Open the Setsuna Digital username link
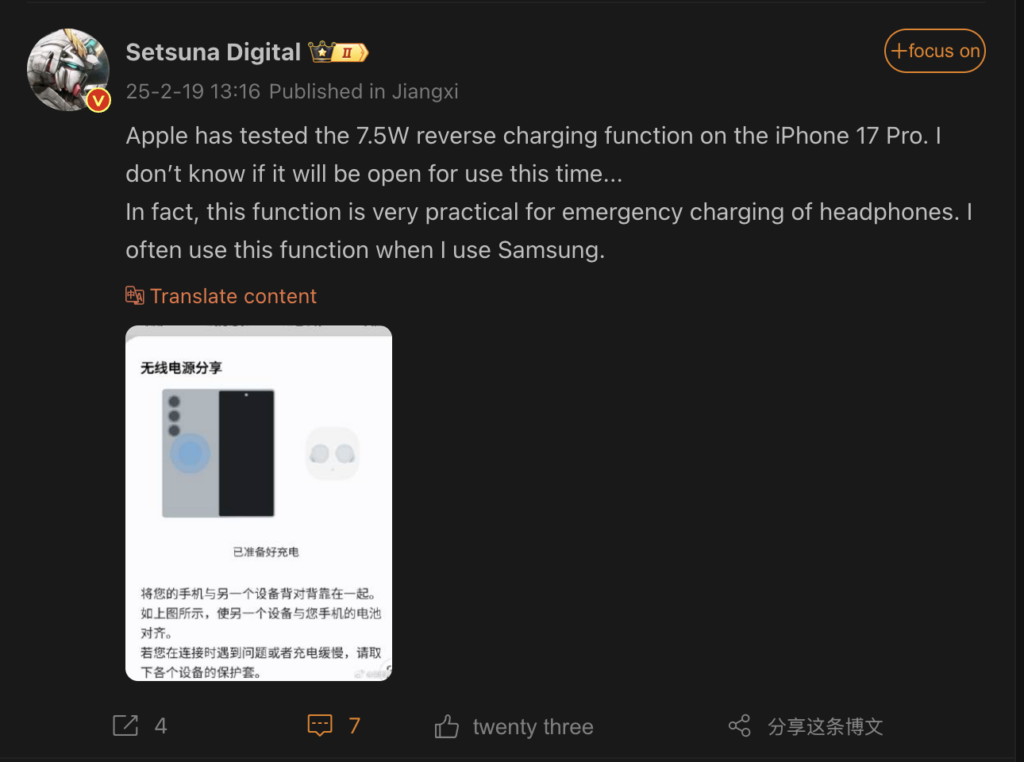Viewport: 1024px width, 762px height. pos(213,52)
